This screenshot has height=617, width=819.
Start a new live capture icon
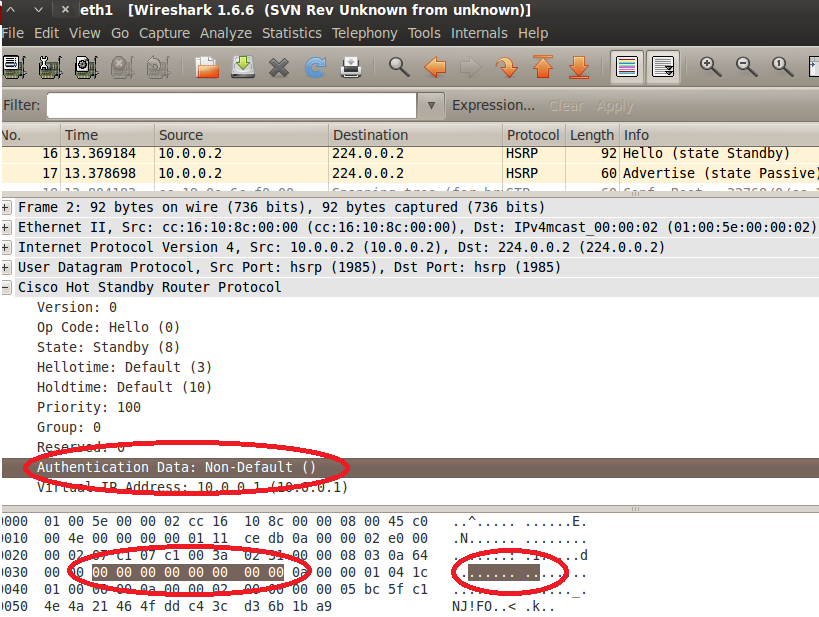pos(86,67)
